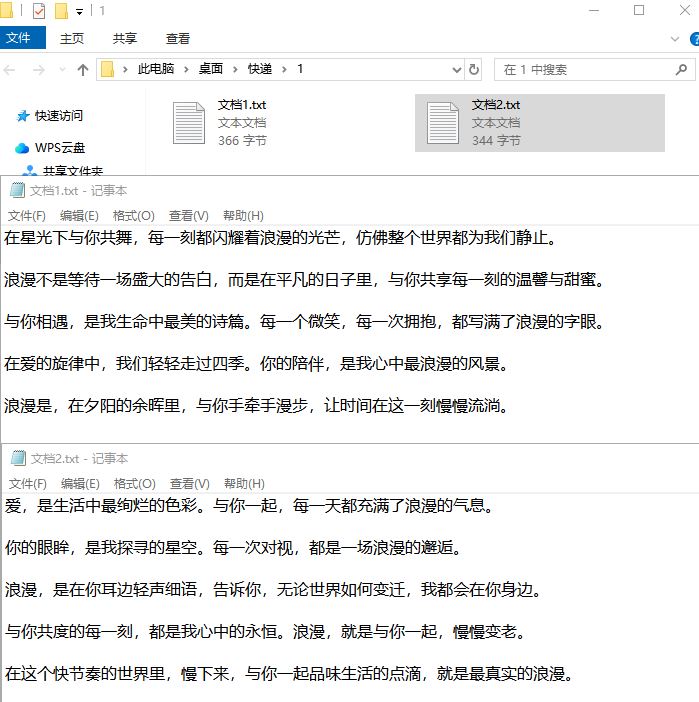Open 编辑(E) menu in 文档2.txt Notepad
Screen dimensions: 699x702
(x=80, y=484)
